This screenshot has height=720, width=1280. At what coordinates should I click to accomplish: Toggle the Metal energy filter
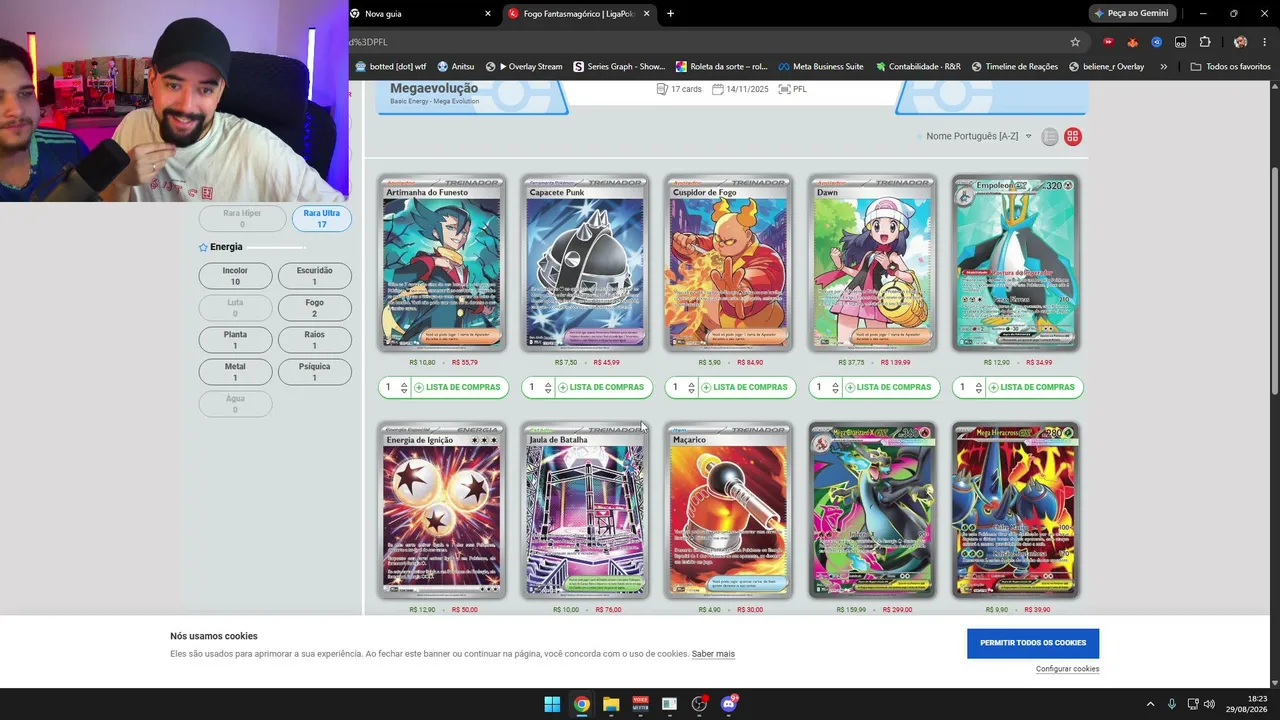click(x=235, y=372)
